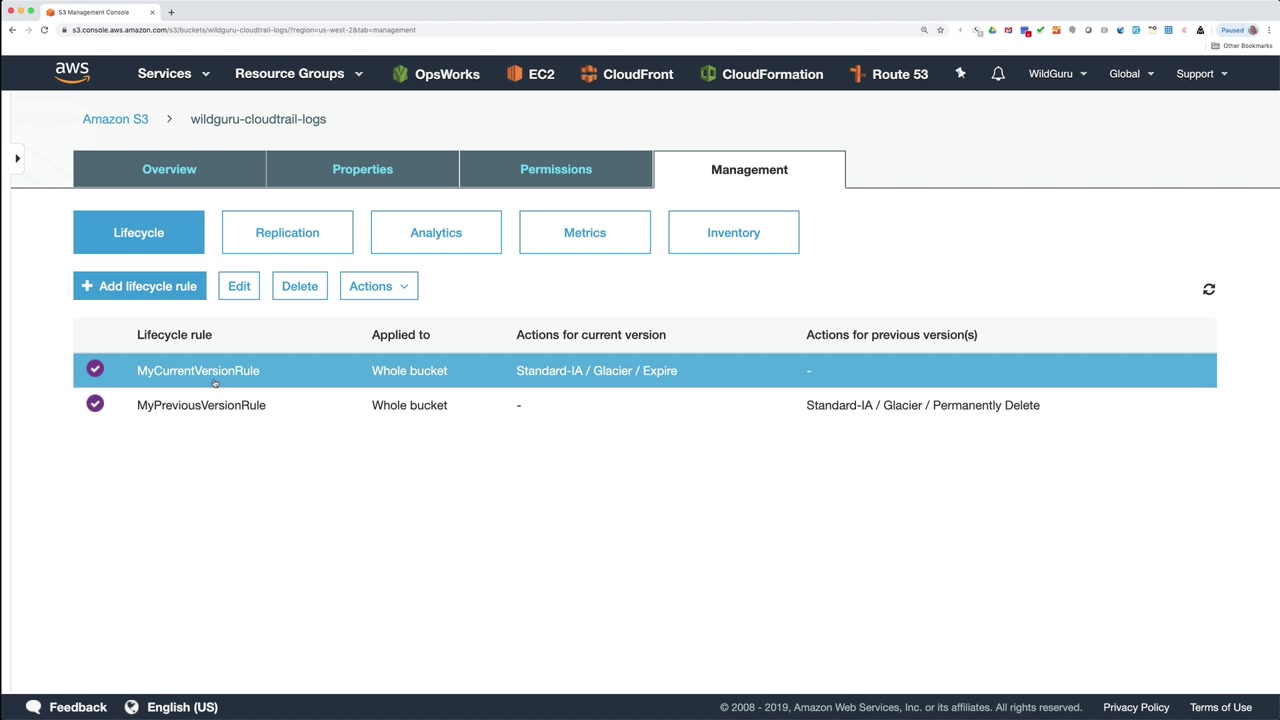Open the CloudFront shortcut icon
This screenshot has width=1280, height=720.
588,74
